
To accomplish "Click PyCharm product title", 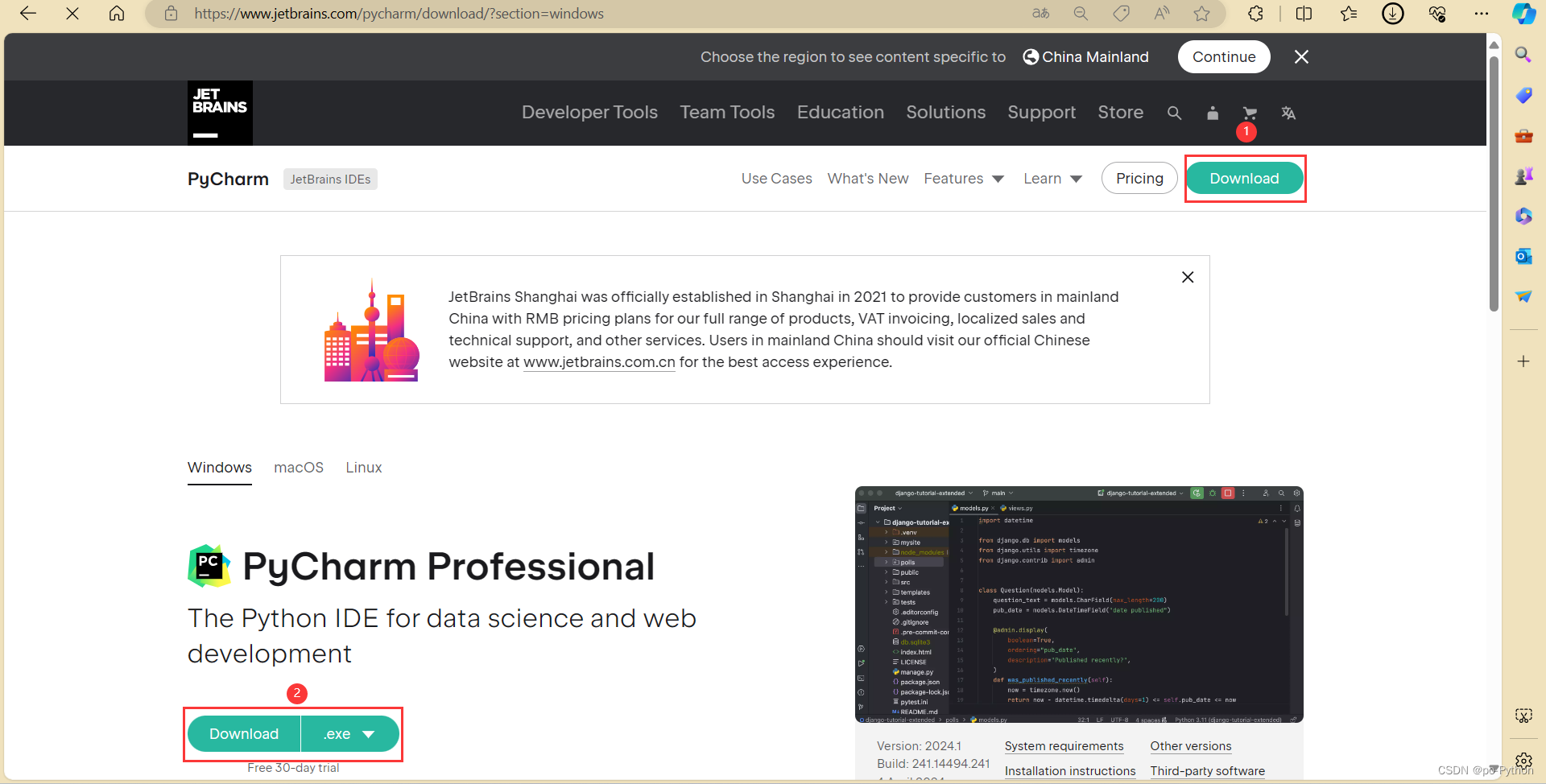I will [228, 179].
